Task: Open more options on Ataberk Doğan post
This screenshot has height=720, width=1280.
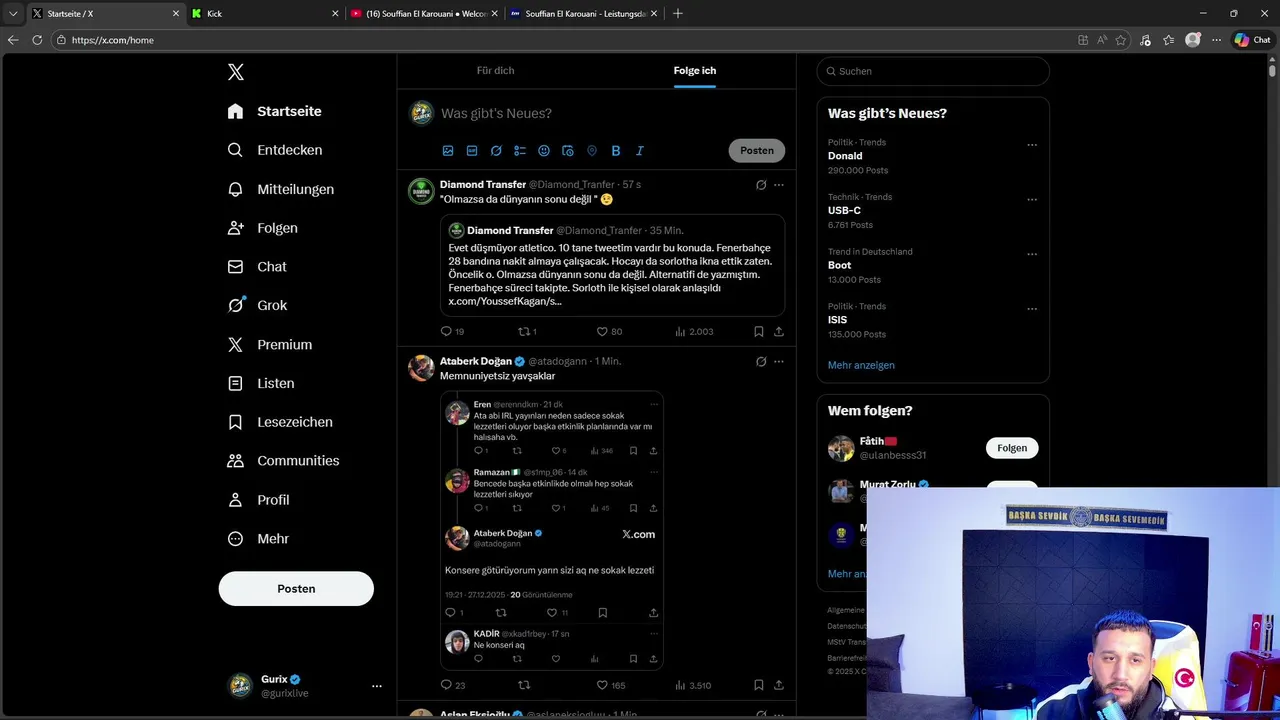Action: click(779, 361)
